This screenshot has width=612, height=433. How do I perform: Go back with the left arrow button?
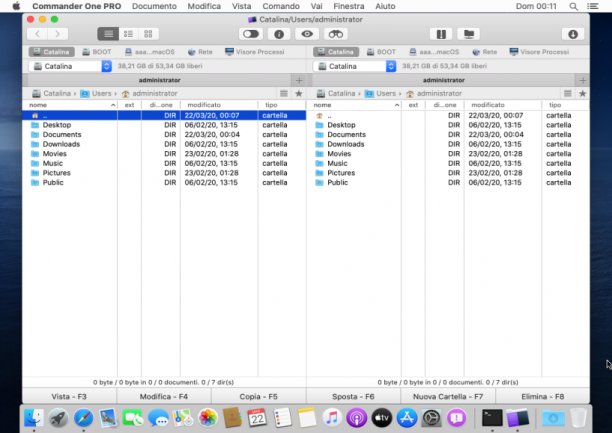[37, 34]
